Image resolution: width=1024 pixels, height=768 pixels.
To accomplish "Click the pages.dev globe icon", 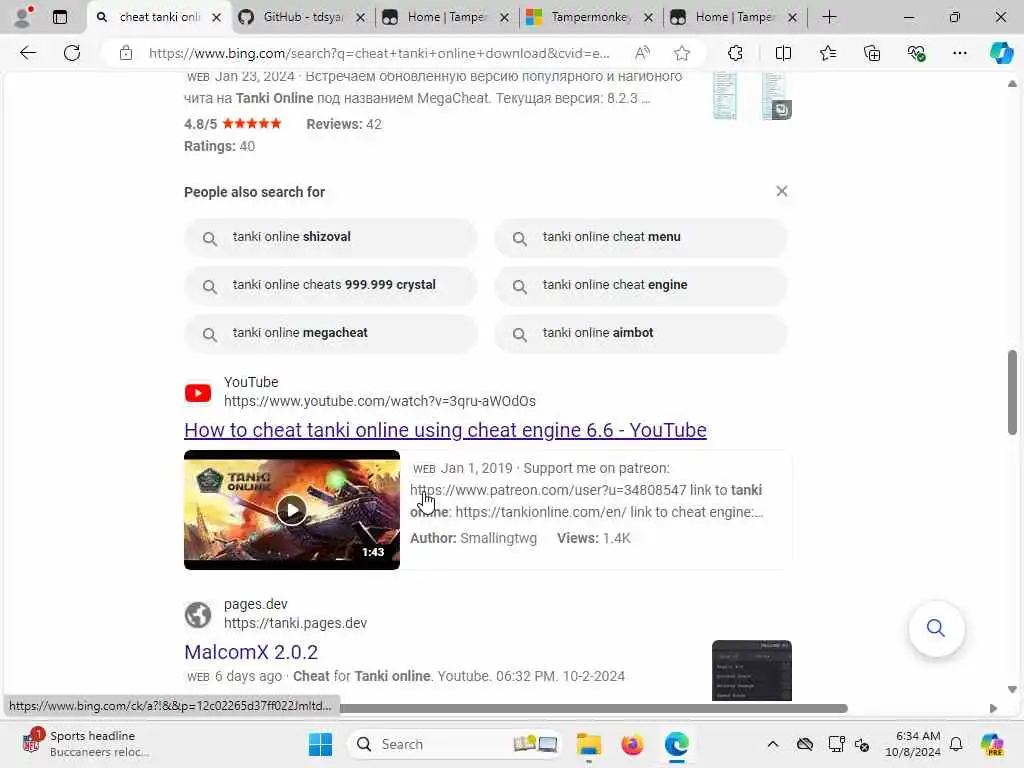I will (198, 615).
